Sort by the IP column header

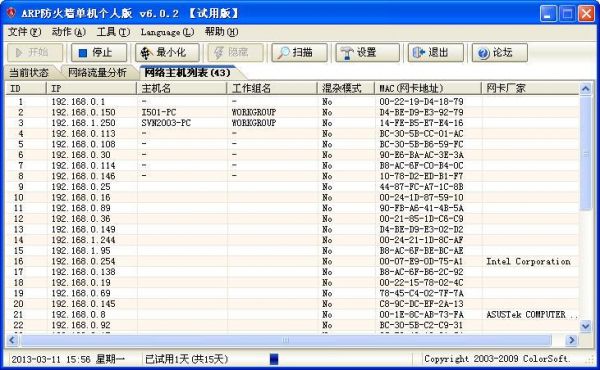(x=91, y=88)
